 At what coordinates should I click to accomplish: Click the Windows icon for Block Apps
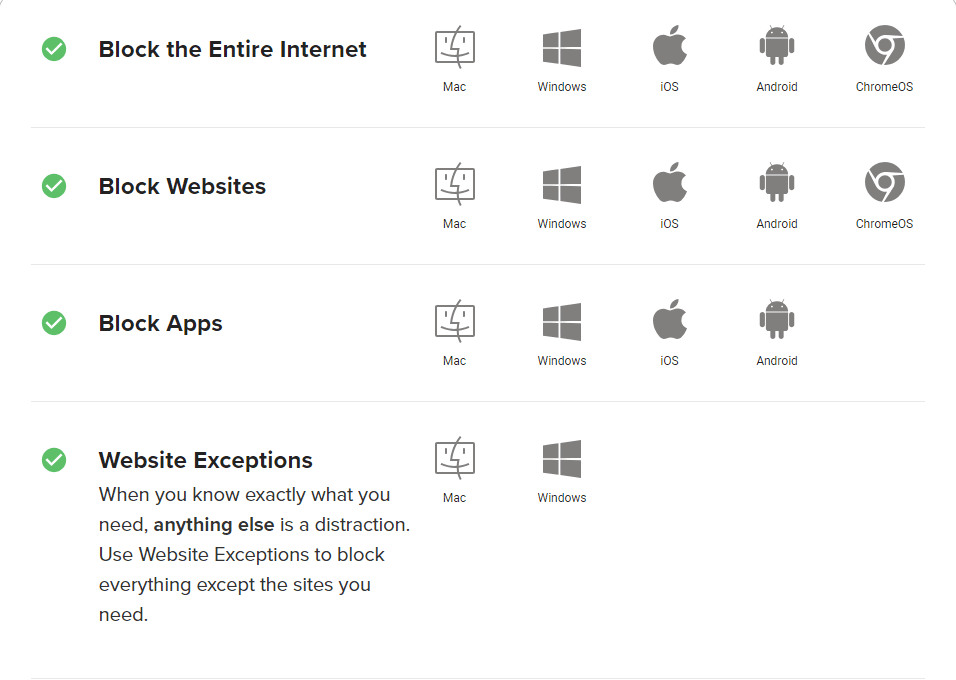562,322
